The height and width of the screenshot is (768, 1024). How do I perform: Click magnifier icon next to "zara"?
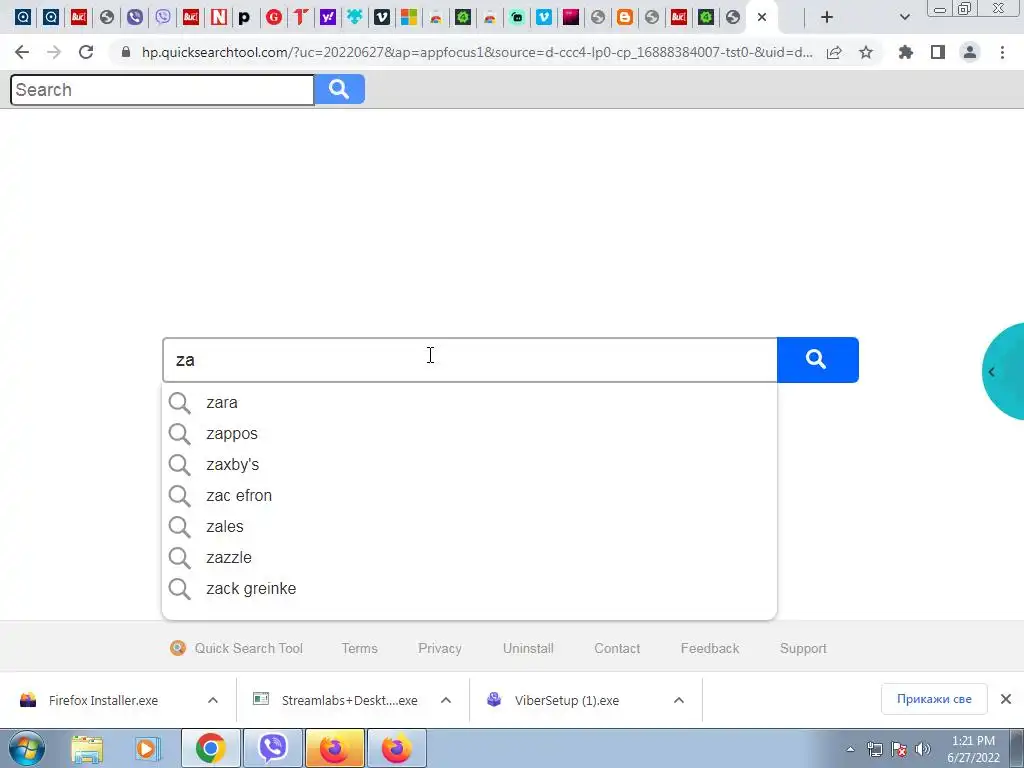(180, 403)
